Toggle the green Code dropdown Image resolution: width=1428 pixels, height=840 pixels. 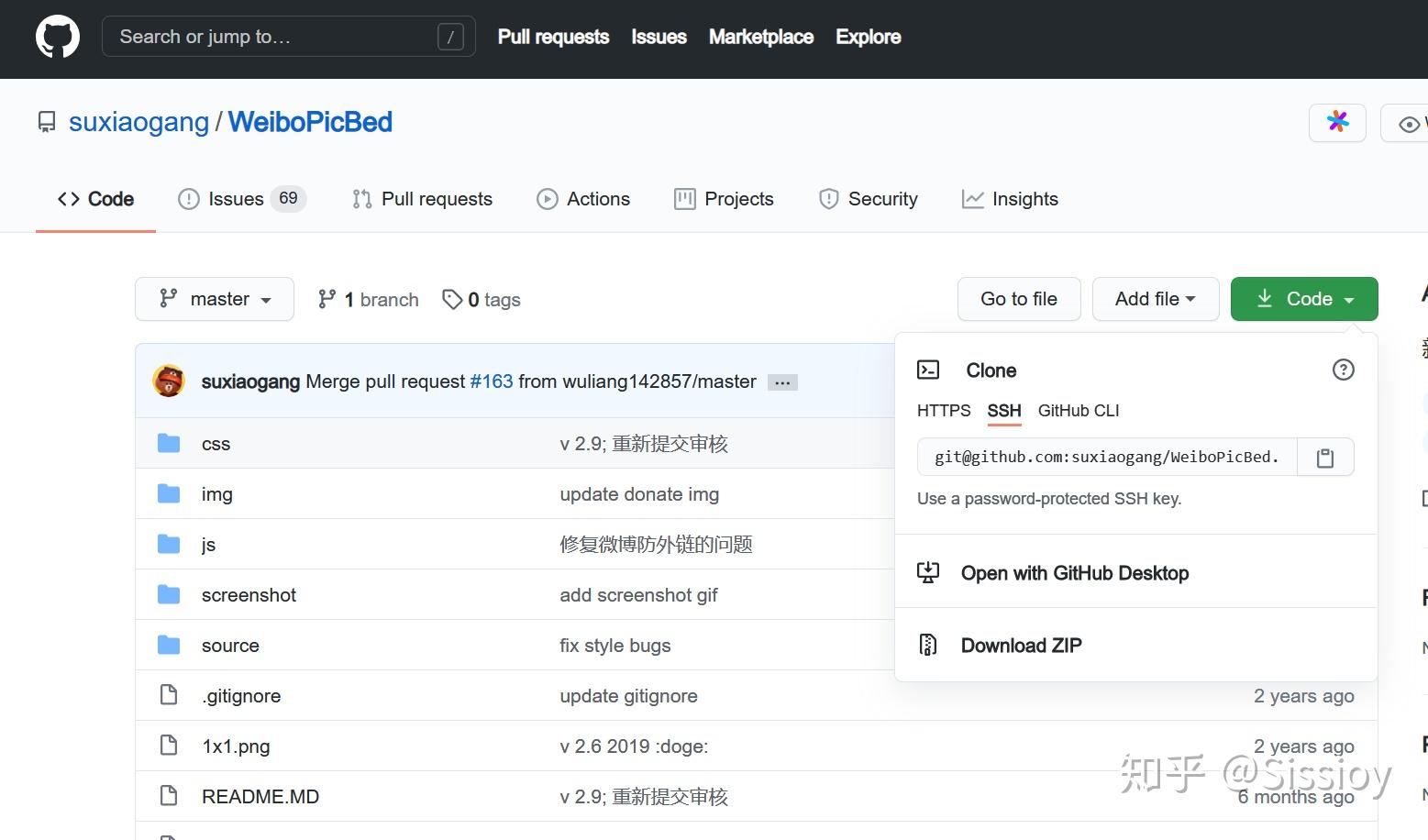[1303, 299]
